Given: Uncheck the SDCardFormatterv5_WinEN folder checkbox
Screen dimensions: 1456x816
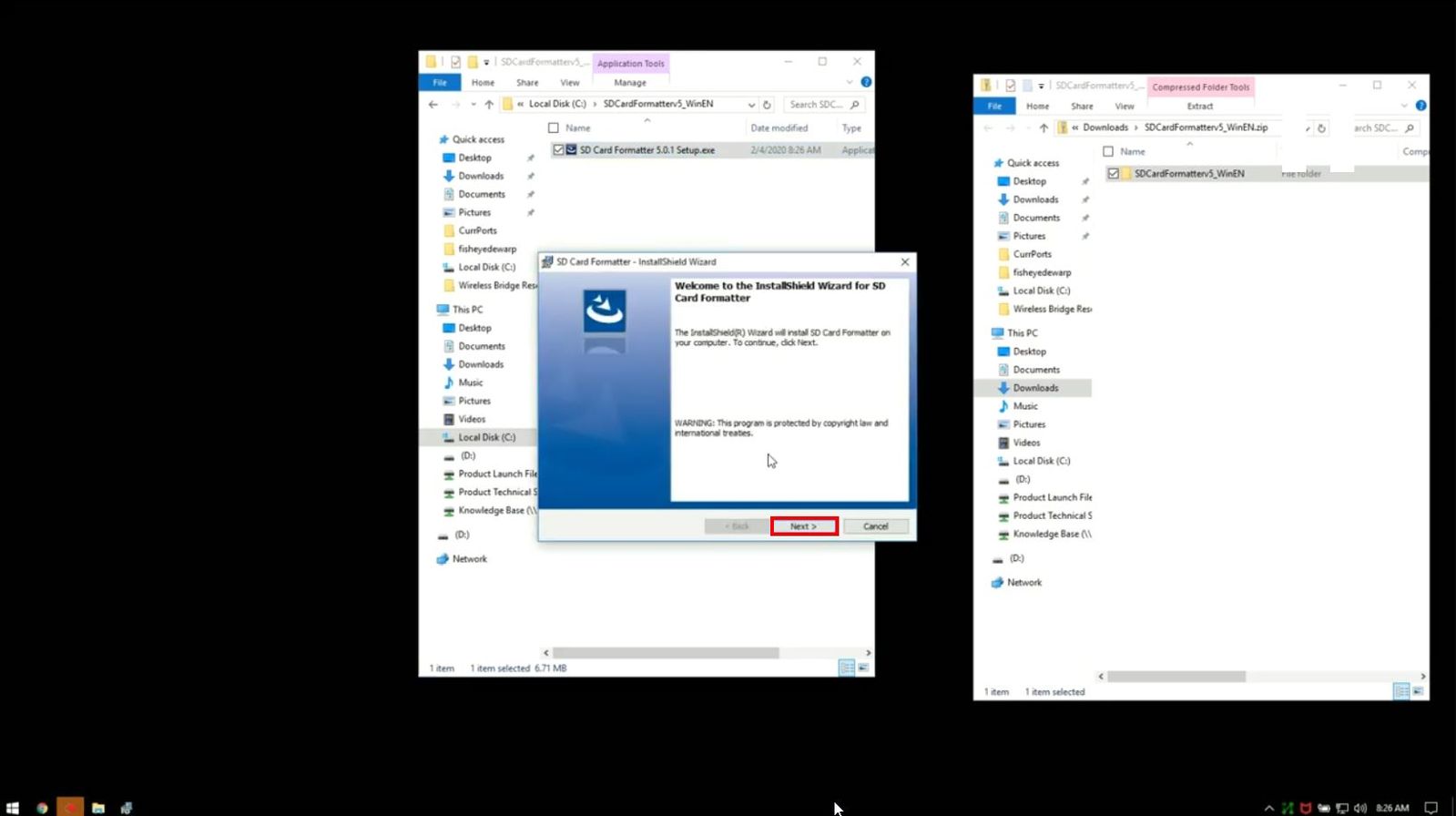Looking at the screenshot, I should pos(1113,174).
